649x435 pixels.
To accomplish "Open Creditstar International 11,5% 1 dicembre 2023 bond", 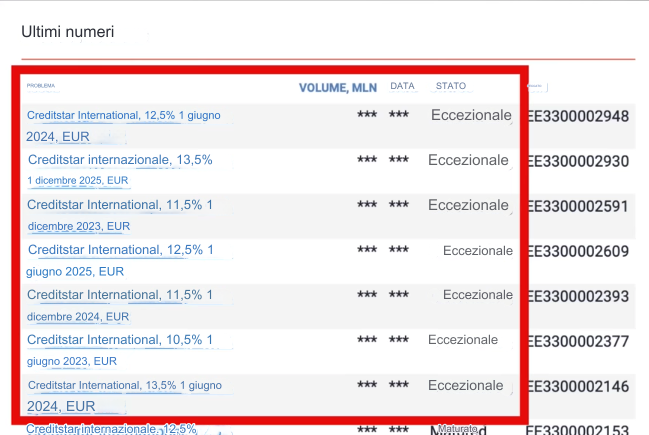I will click(x=120, y=215).
